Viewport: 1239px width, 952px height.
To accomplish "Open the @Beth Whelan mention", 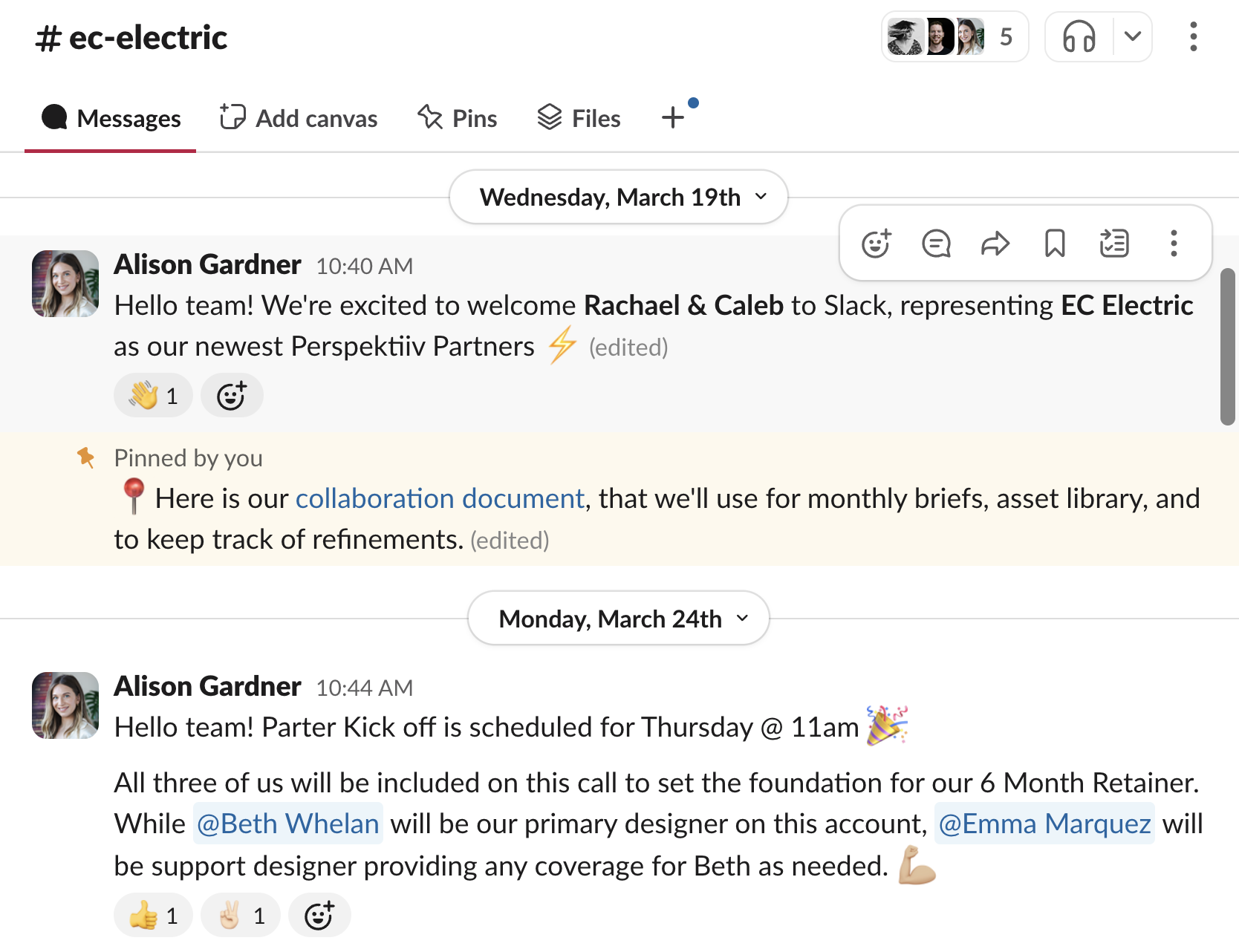I will point(288,824).
